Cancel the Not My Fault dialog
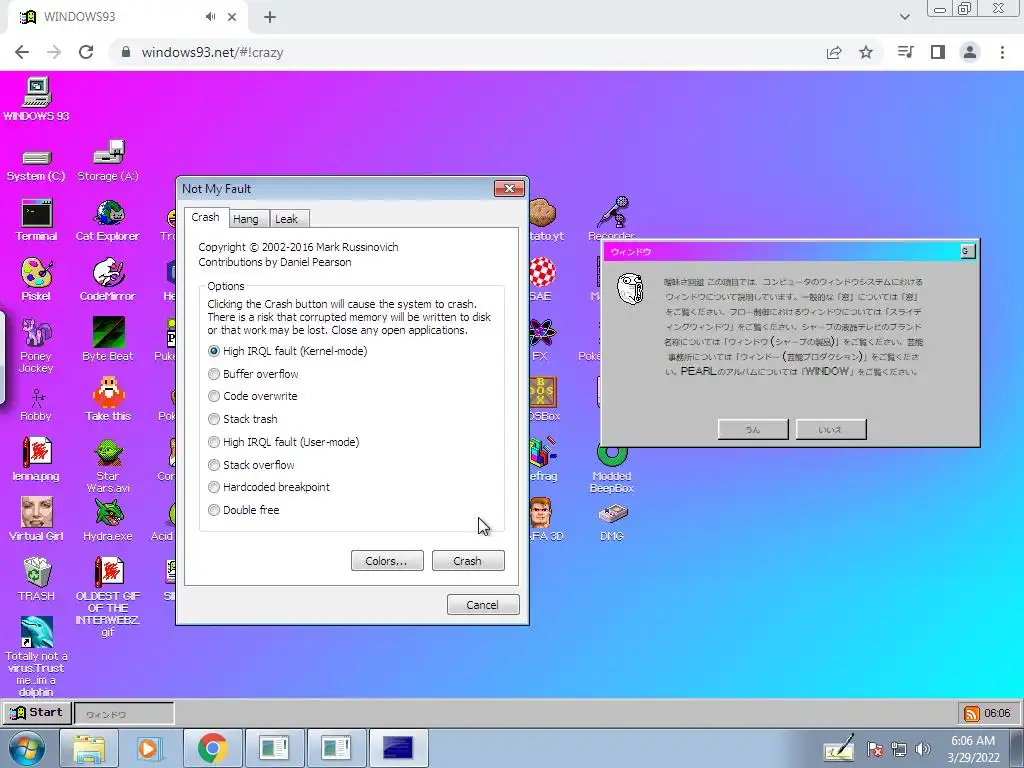The height and width of the screenshot is (768, 1024). pyautogui.click(x=483, y=605)
